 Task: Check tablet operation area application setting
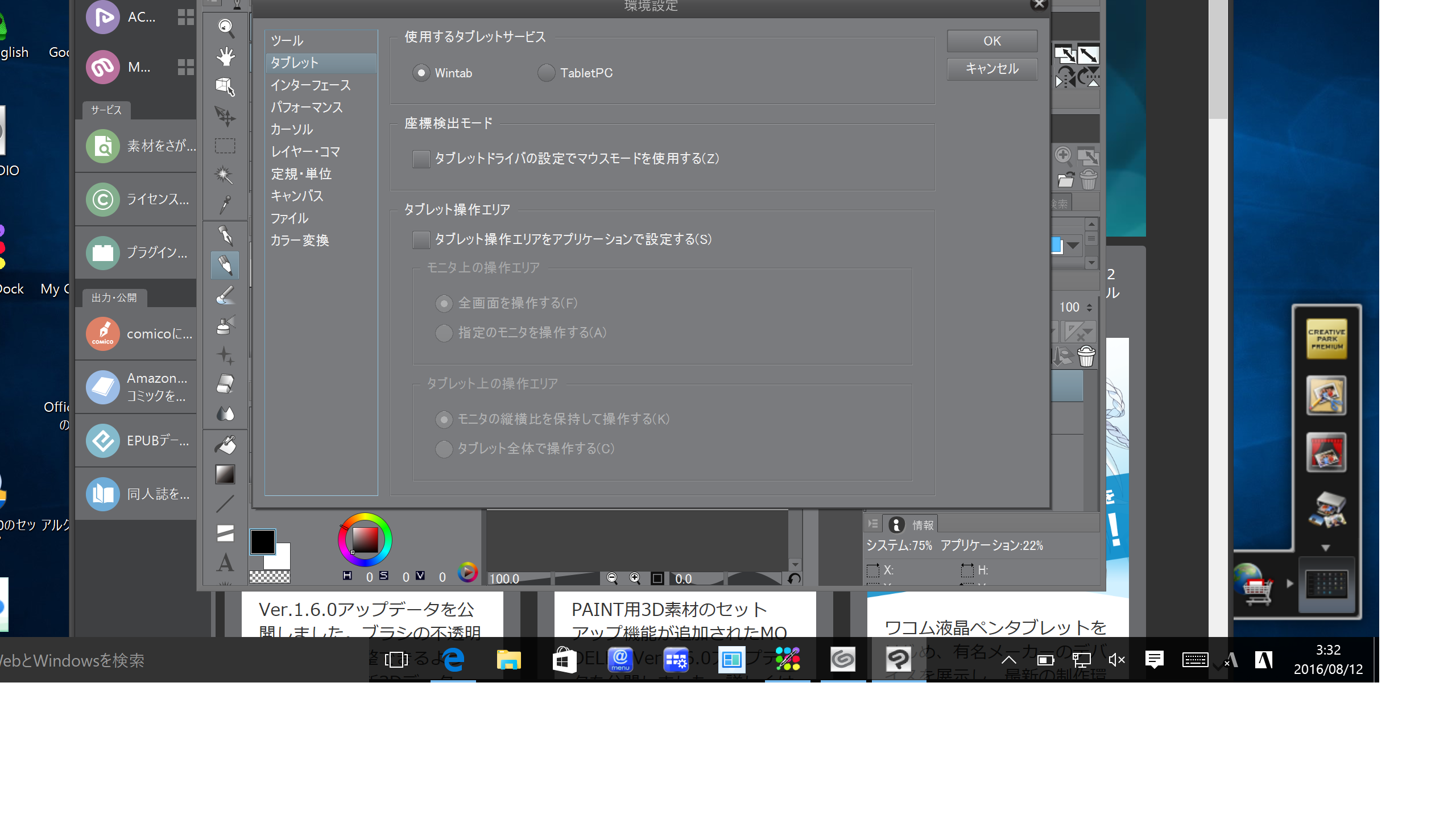coord(421,239)
